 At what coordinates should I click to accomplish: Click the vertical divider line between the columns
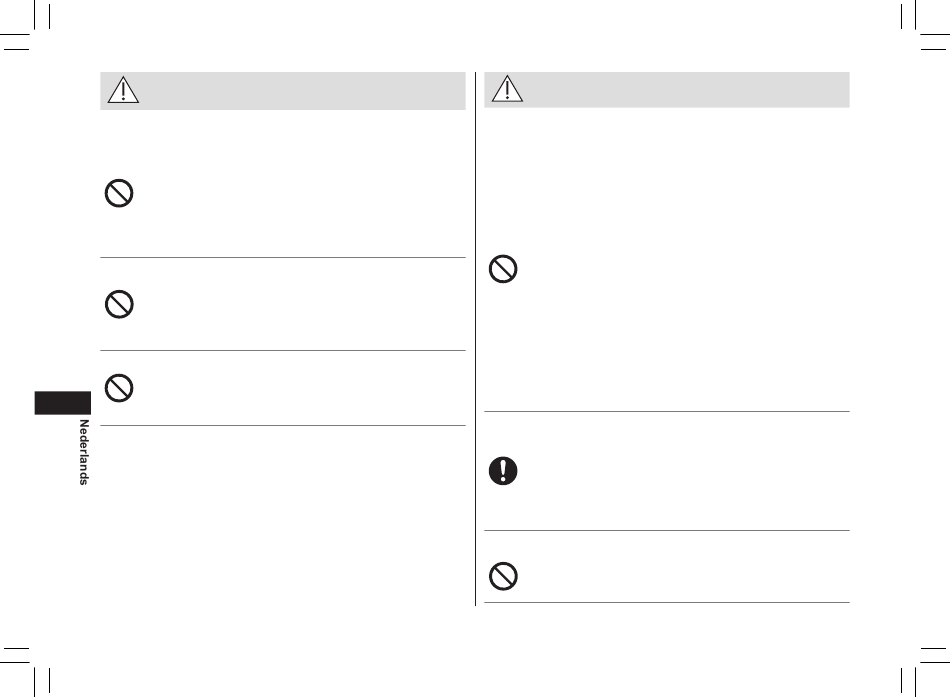click(x=476, y=339)
